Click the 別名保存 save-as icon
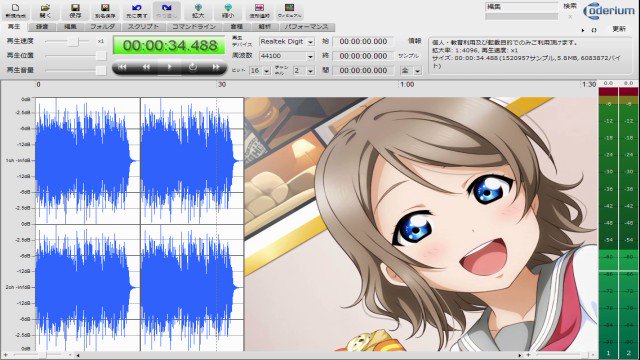The height and width of the screenshot is (360, 640). click(x=105, y=11)
